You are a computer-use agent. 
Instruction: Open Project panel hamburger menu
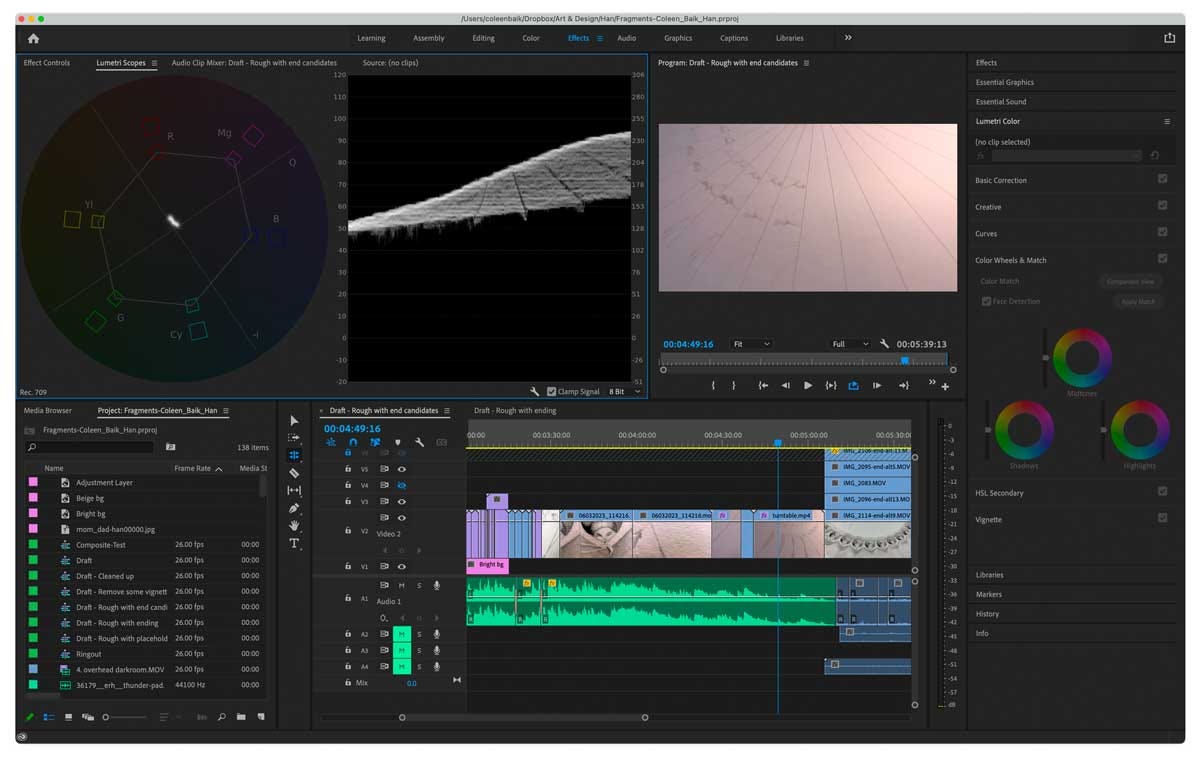[x=226, y=411]
